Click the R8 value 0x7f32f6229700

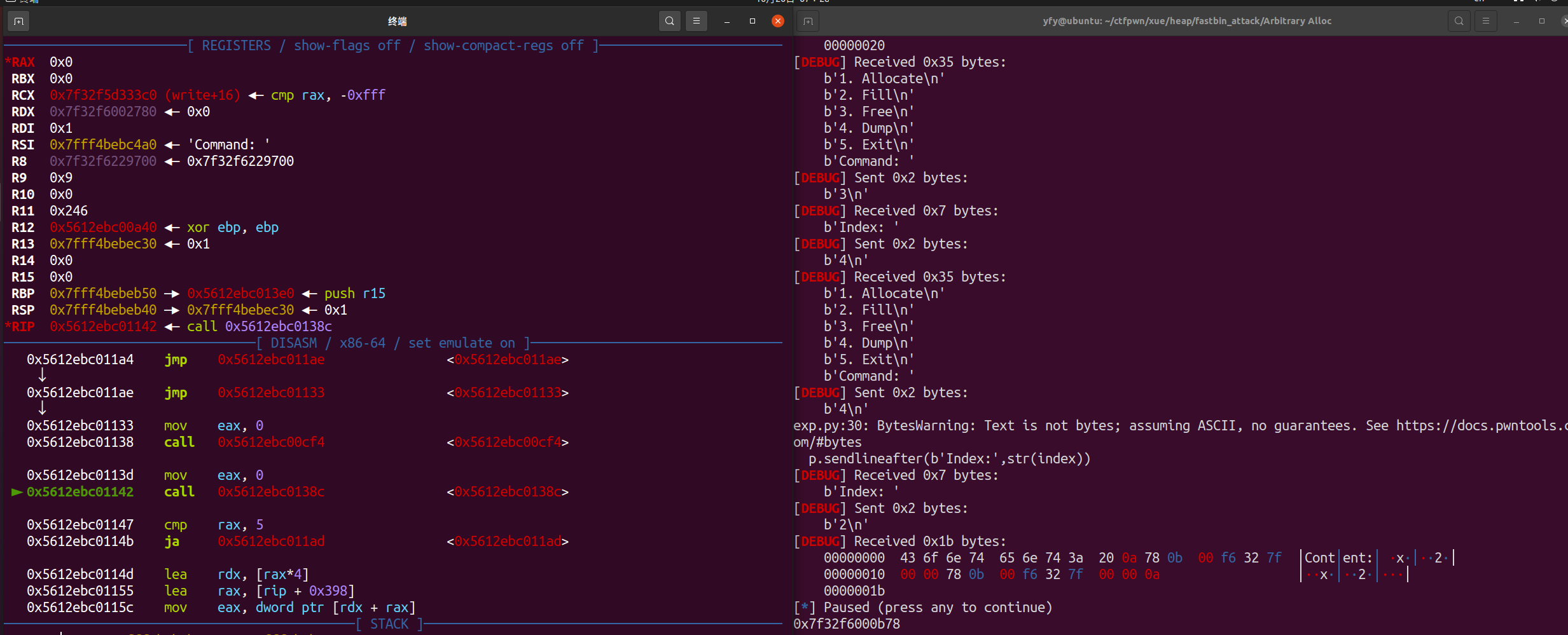pyautogui.click(x=103, y=161)
